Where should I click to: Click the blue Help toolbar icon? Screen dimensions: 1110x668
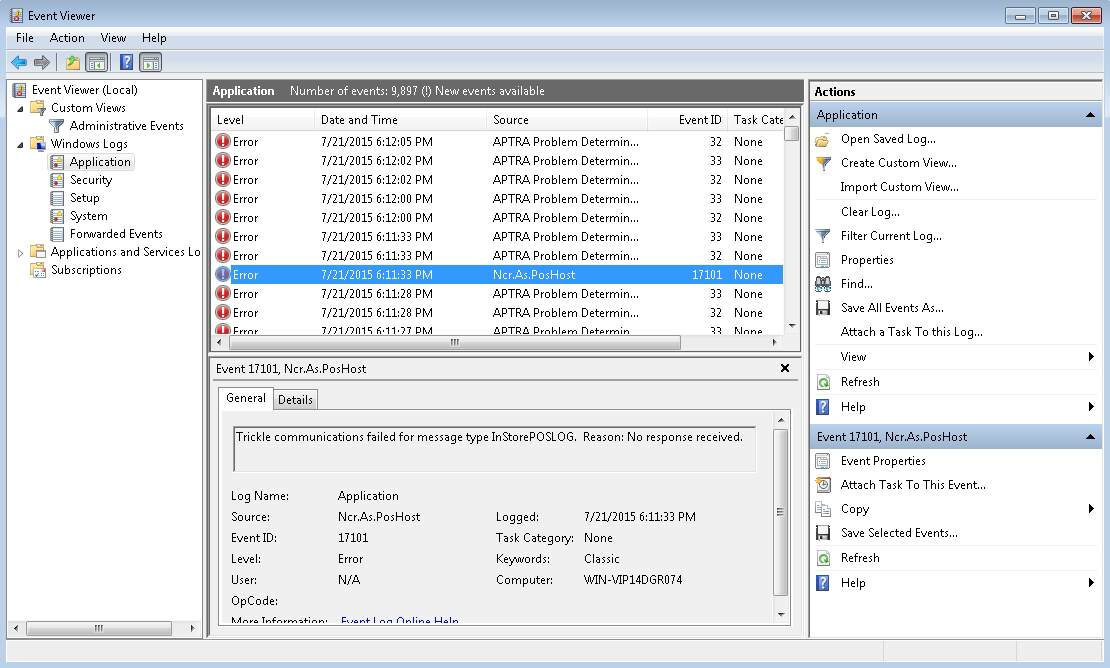[x=126, y=62]
